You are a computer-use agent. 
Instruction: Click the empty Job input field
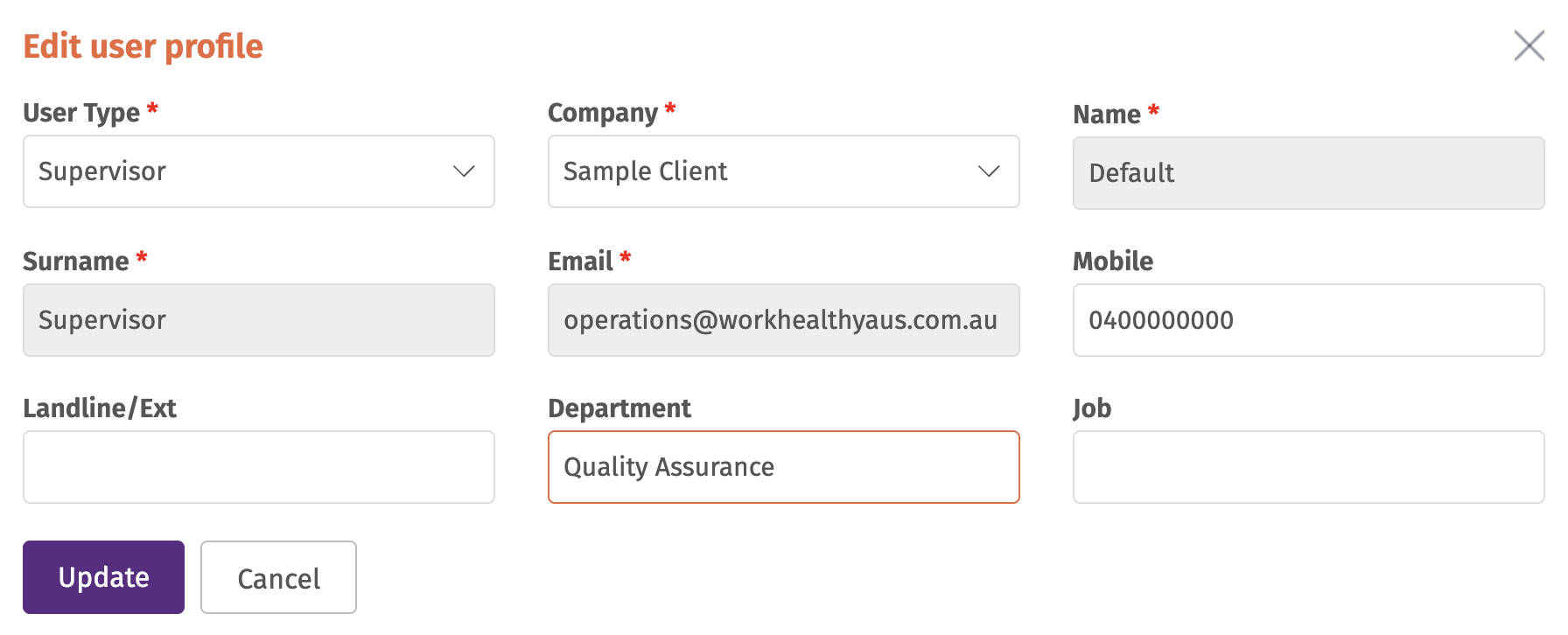1309,467
